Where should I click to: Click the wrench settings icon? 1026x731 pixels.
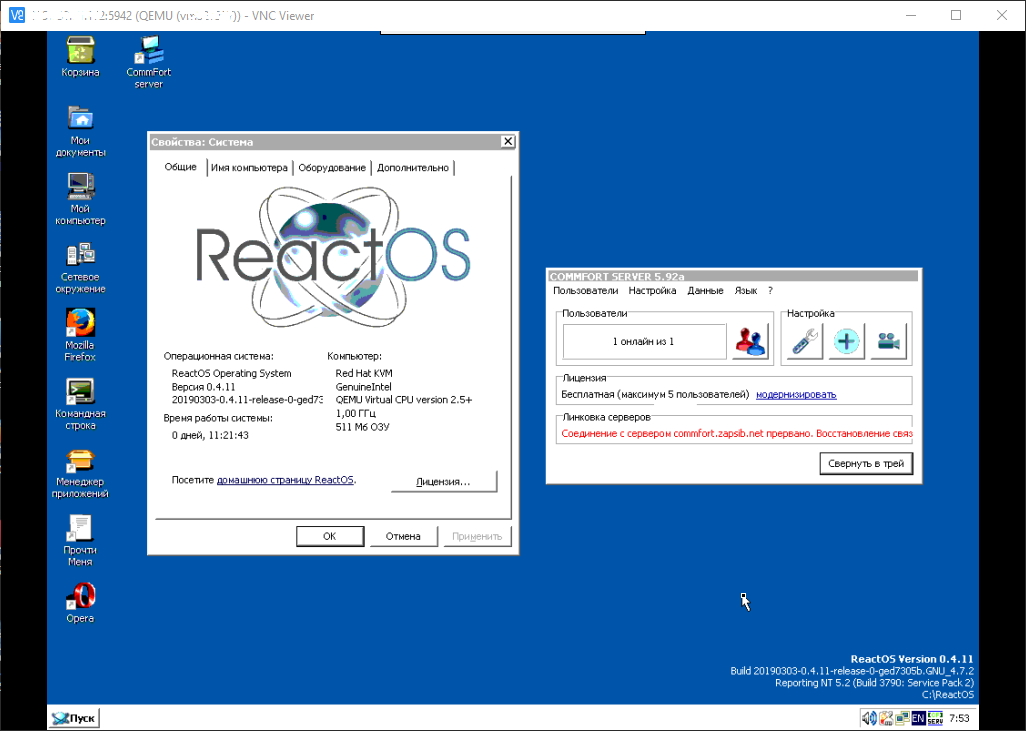tap(804, 341)
